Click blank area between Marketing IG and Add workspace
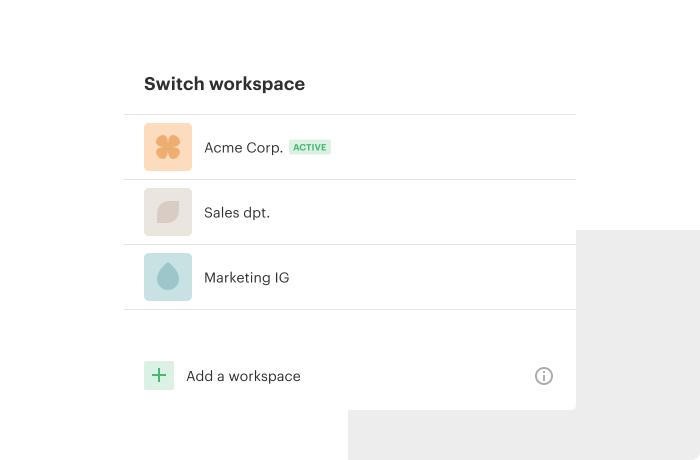Viewport: 700px width, 460px height. (x=350, y=335)
